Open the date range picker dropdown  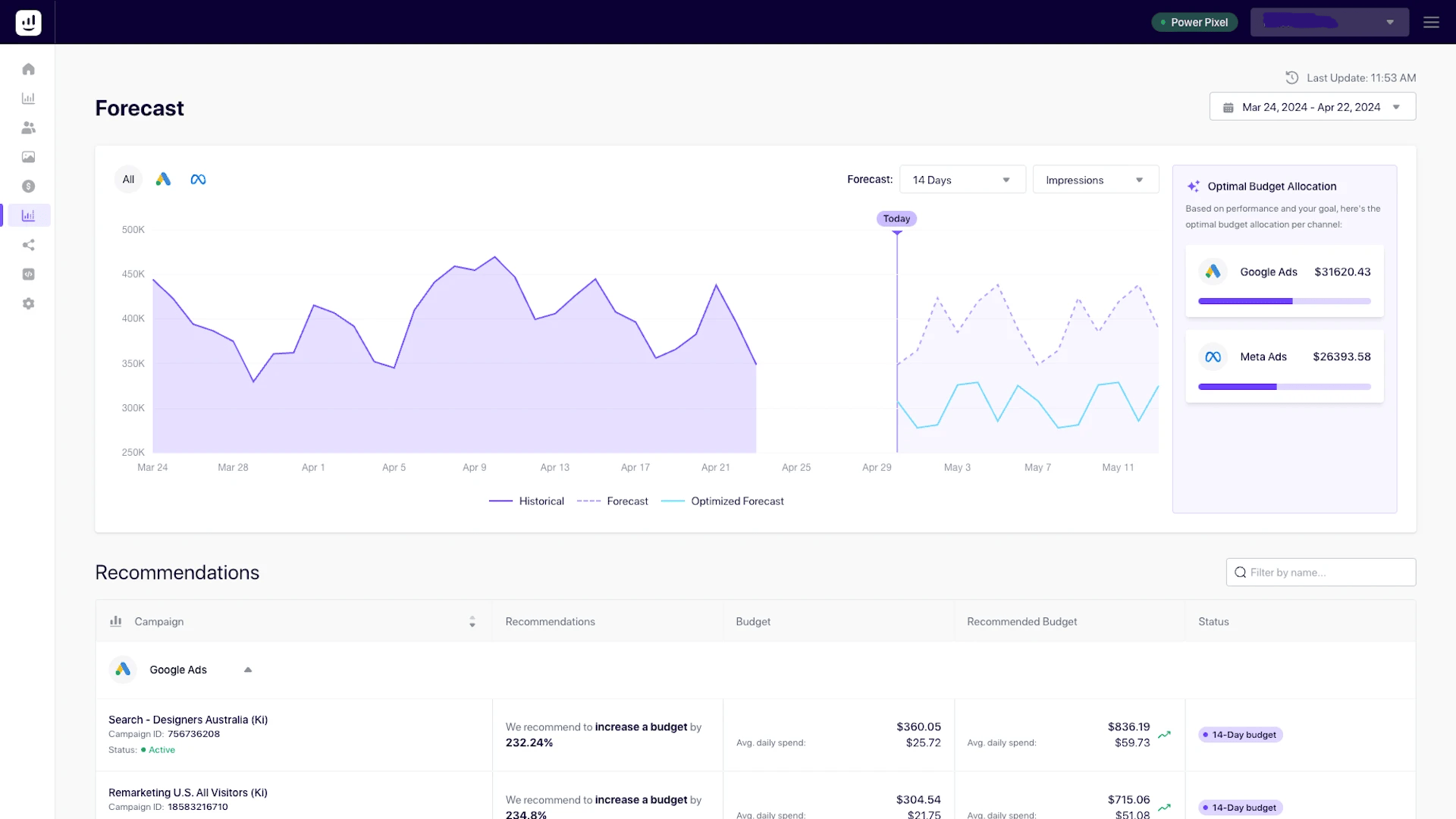pos(1312,107)
